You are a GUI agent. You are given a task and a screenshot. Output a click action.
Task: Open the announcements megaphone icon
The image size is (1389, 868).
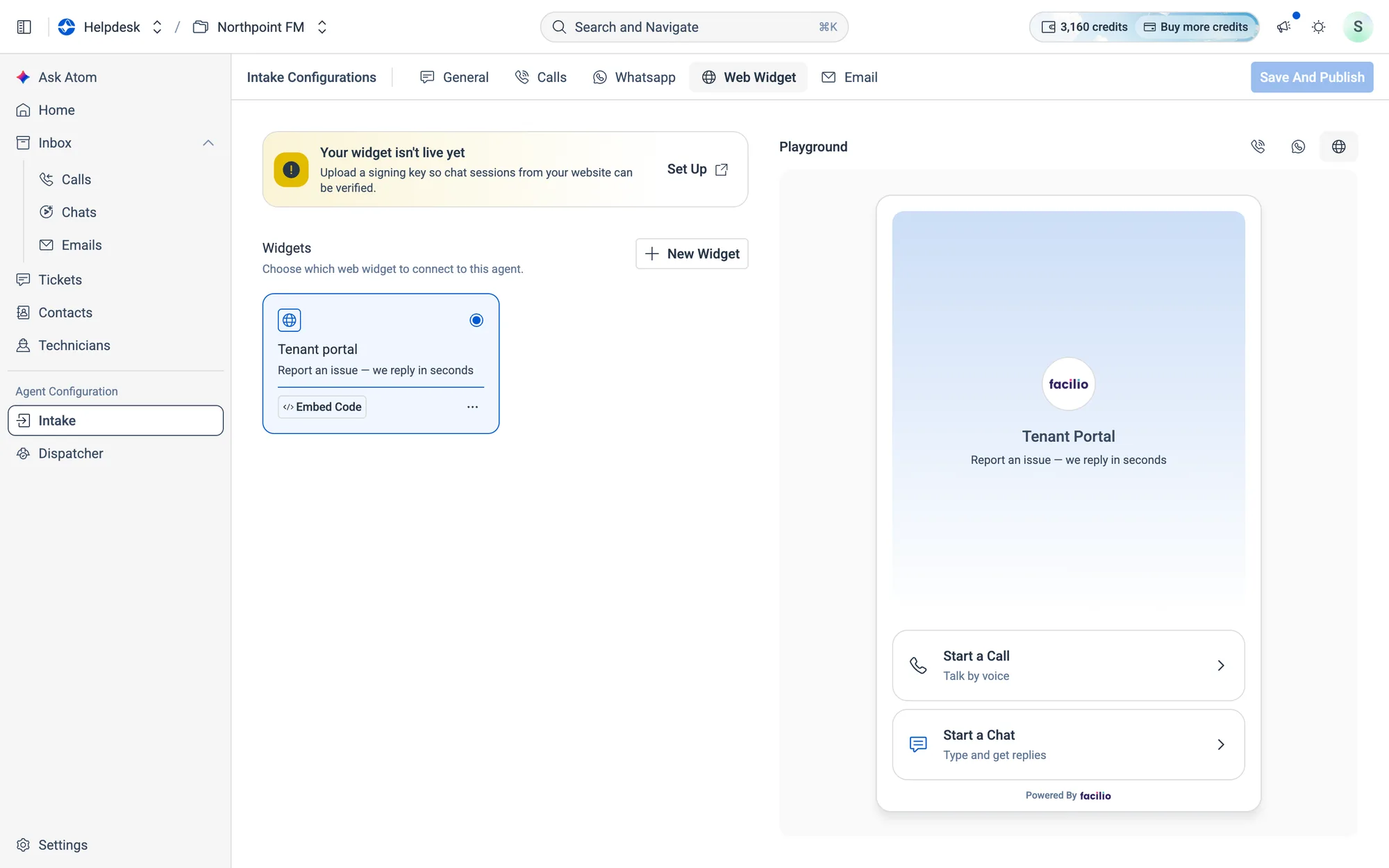point(1284,27)
